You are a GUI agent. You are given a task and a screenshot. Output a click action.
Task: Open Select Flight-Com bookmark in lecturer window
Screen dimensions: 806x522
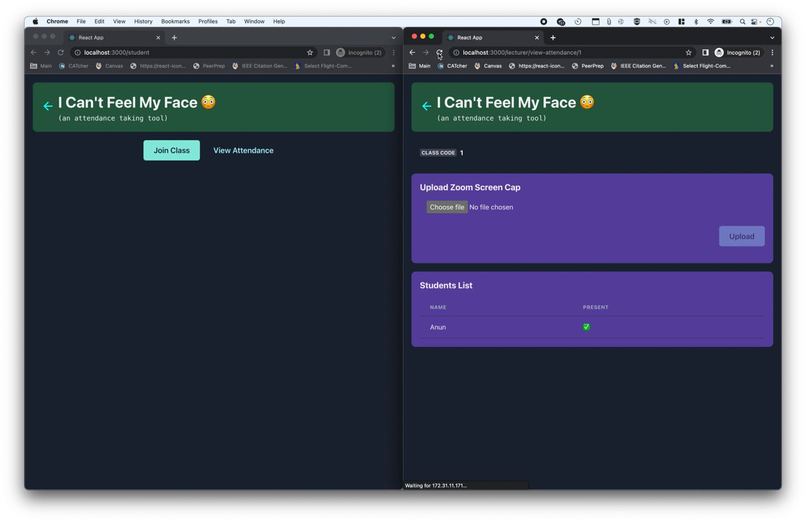701,66
